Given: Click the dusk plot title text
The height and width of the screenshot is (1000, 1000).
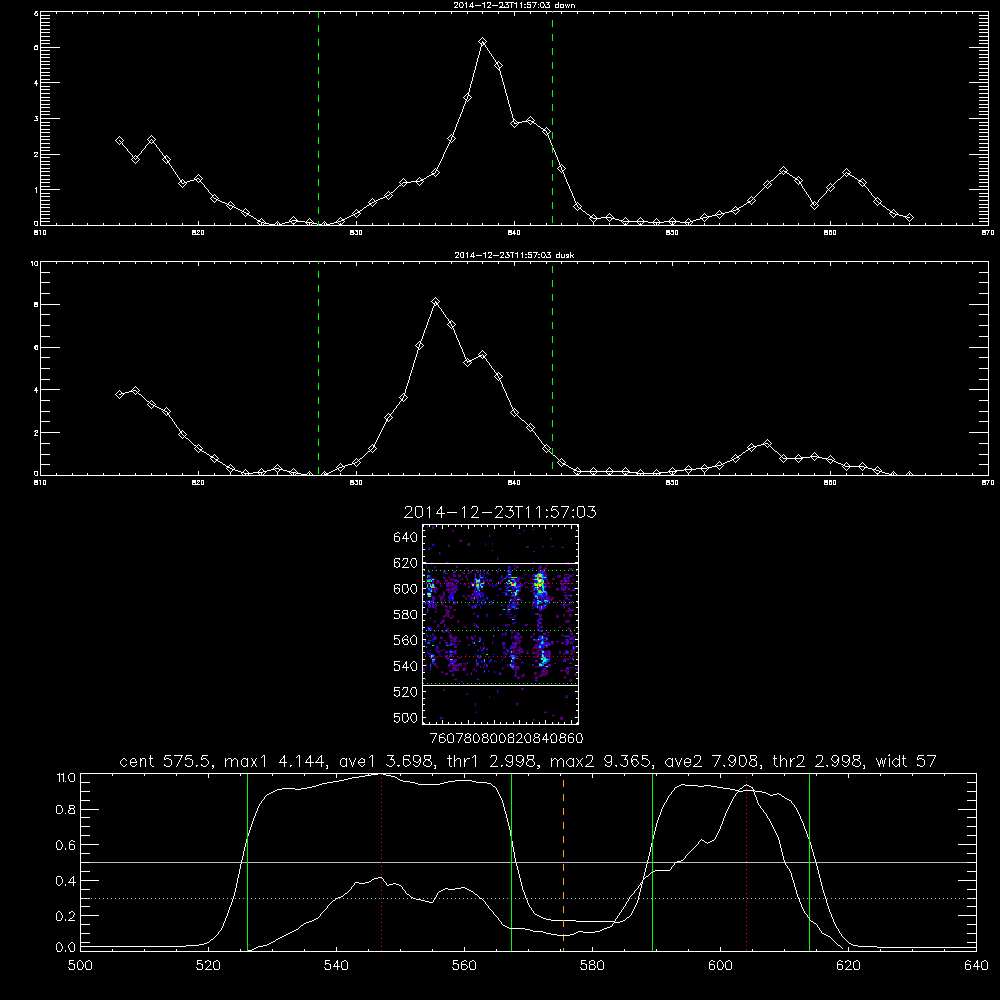Looking at the screenshot, I should pyautogui.click(x=514, y=255).
